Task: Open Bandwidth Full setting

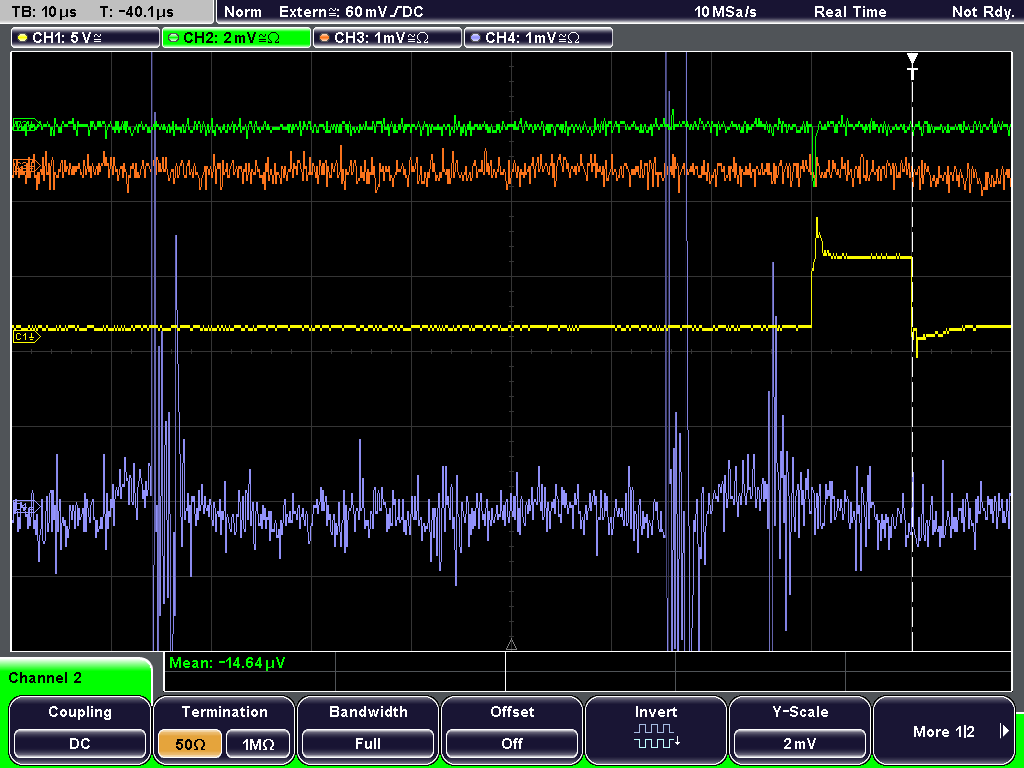Action: click(368, 729)
